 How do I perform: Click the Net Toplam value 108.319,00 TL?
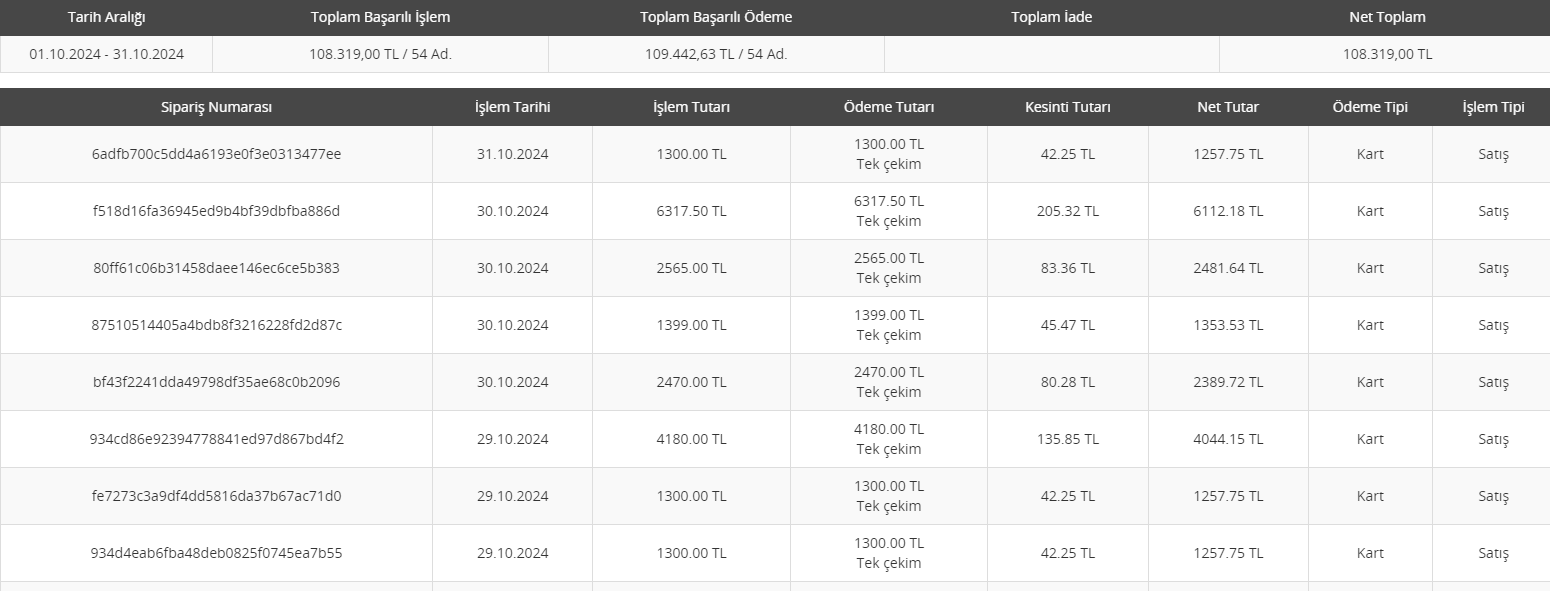coord(1387,54)
